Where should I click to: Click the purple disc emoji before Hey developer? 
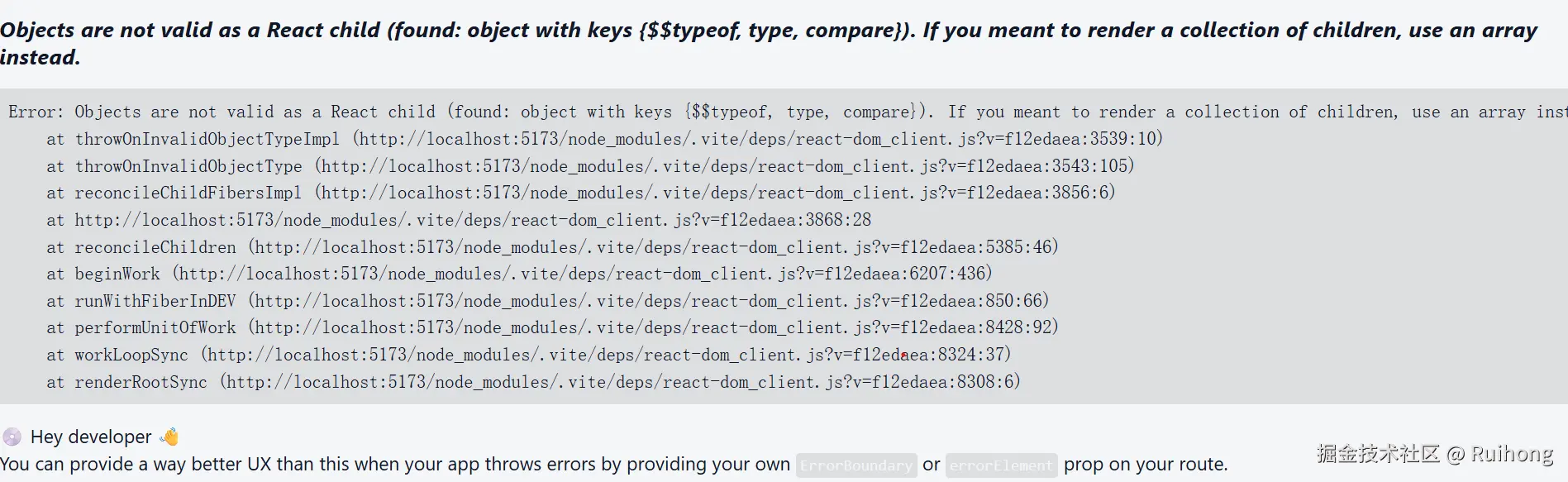tap(12, 437)
